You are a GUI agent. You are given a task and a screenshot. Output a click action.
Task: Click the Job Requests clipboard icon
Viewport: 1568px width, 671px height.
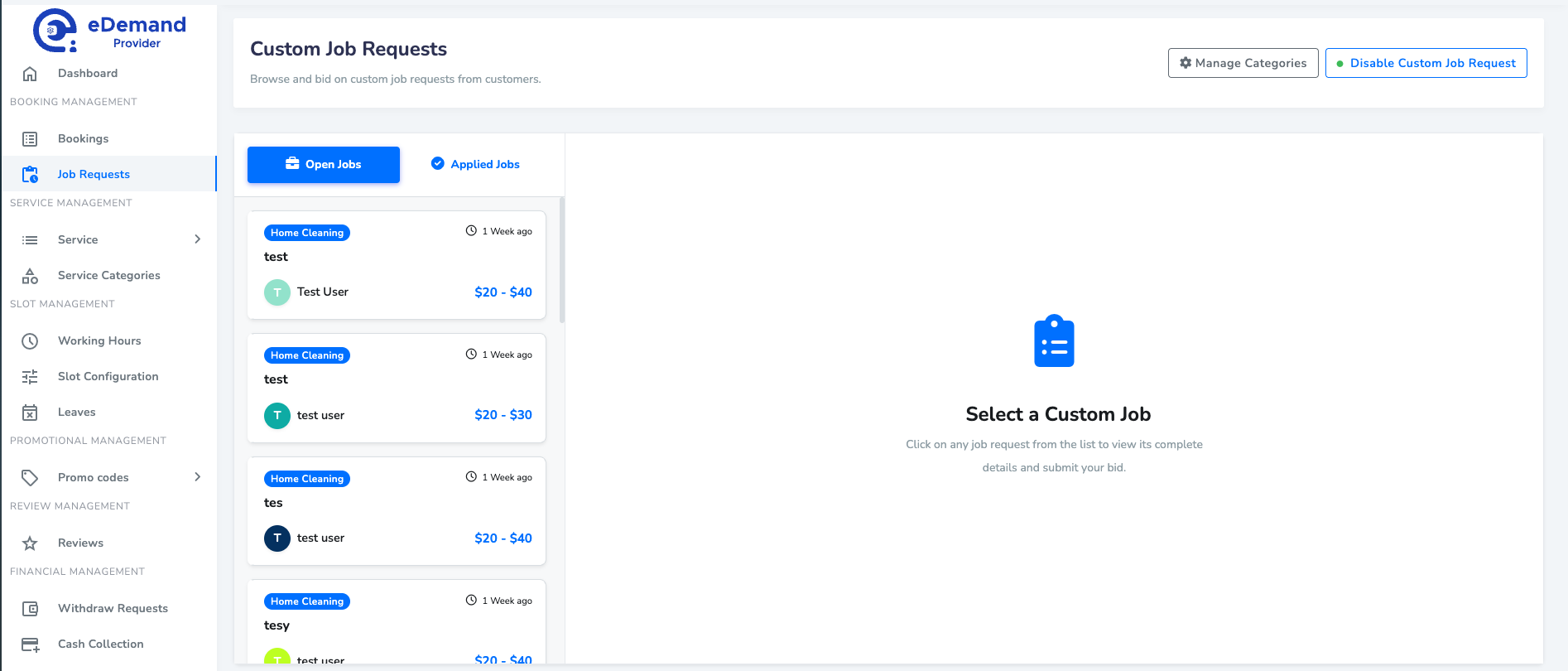coord(30,174)
